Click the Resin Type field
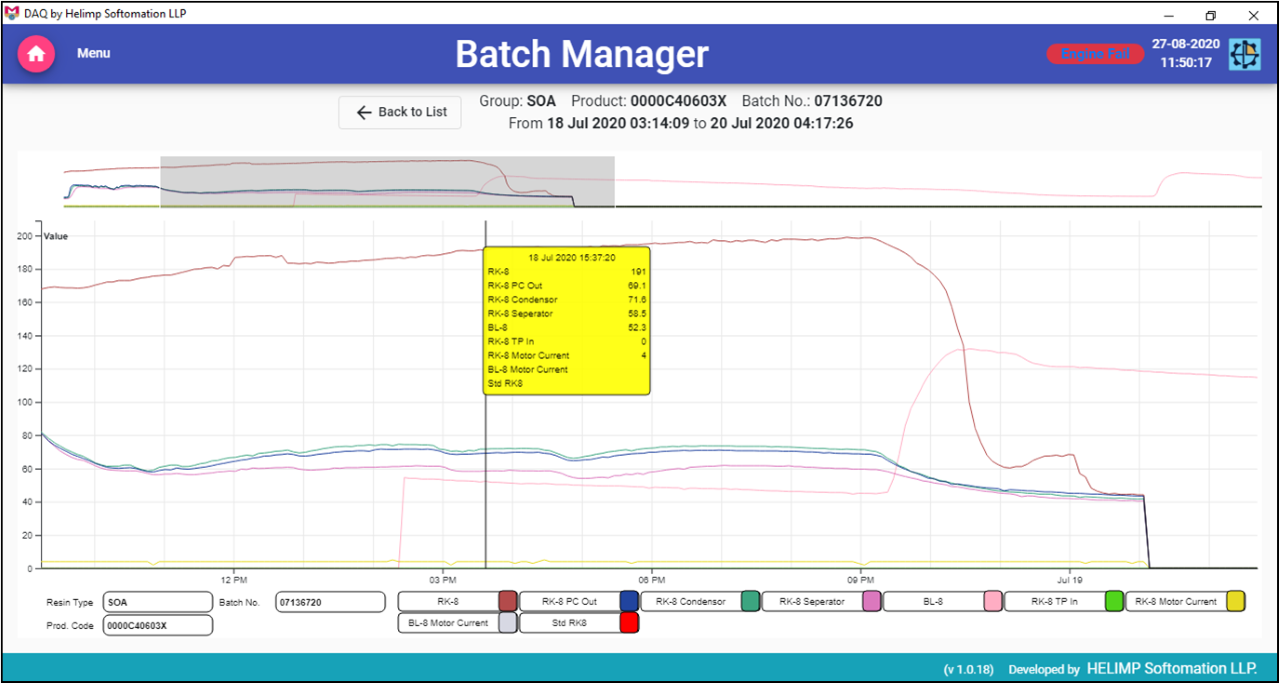 [157, 602]
